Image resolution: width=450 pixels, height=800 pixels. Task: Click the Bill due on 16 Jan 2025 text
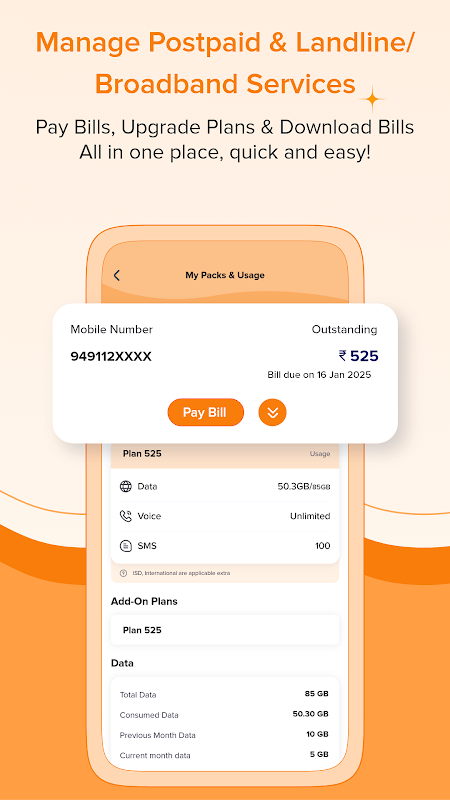click(x=319, y=375)
